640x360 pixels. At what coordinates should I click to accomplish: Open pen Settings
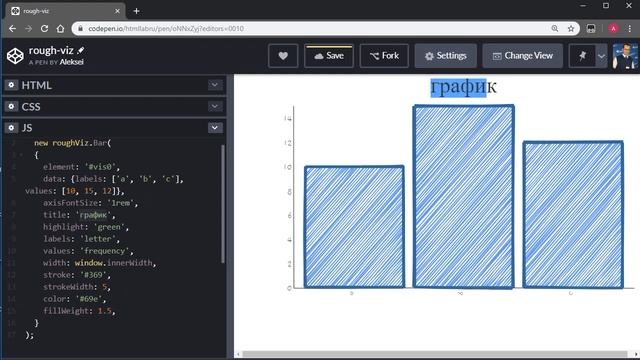[446, 56]
